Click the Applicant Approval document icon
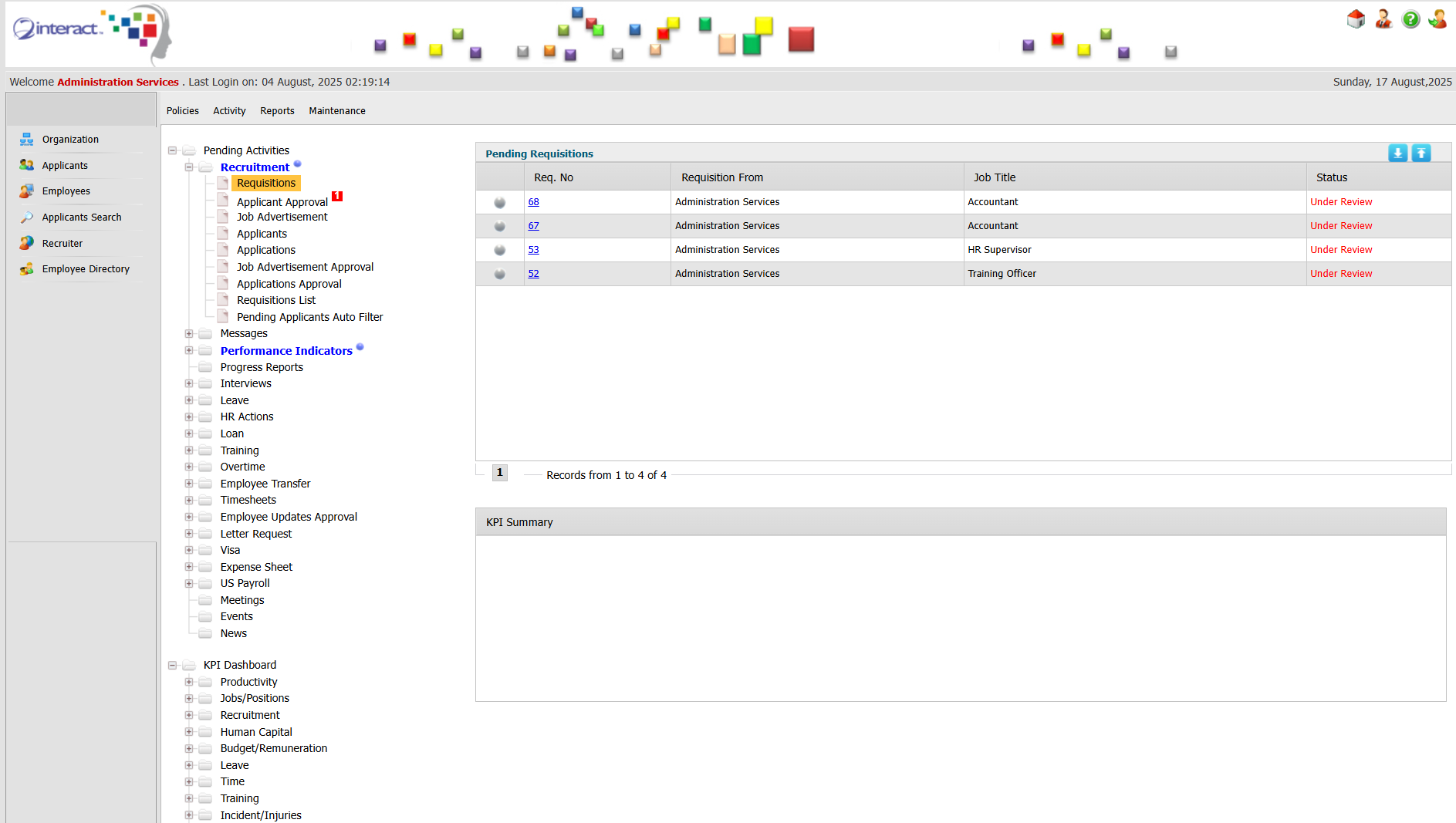The image size is (1456, 823). click(223, 201)
